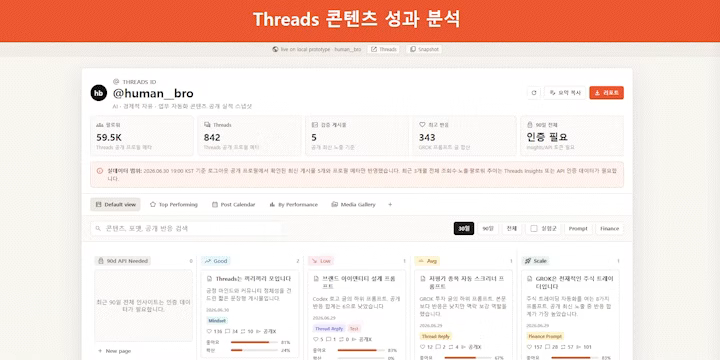Click the magnifier icon in the search bar
This screenshot has width=720, height=360.
pos(98,228)
